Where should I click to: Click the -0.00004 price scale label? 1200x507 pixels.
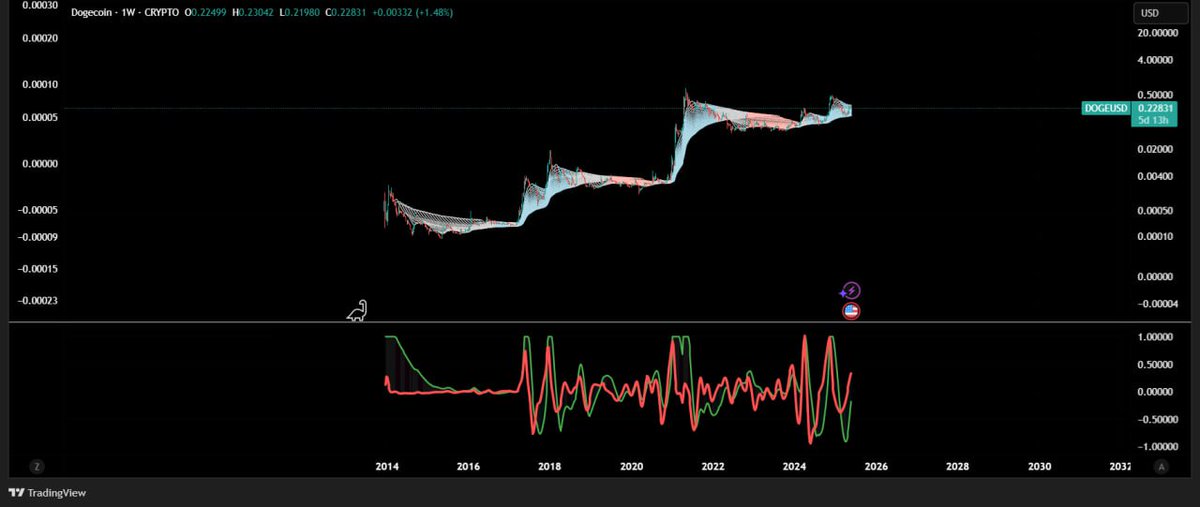coord(1159,304)
